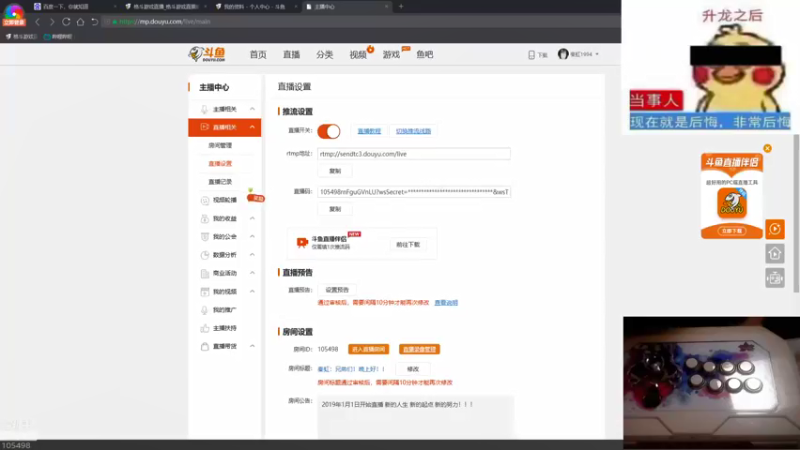This screenshot has width=800, height=450.
Task: Click the 斗鱼直播伴侣 camera icon in the card
Action: (x=302, y=243)
